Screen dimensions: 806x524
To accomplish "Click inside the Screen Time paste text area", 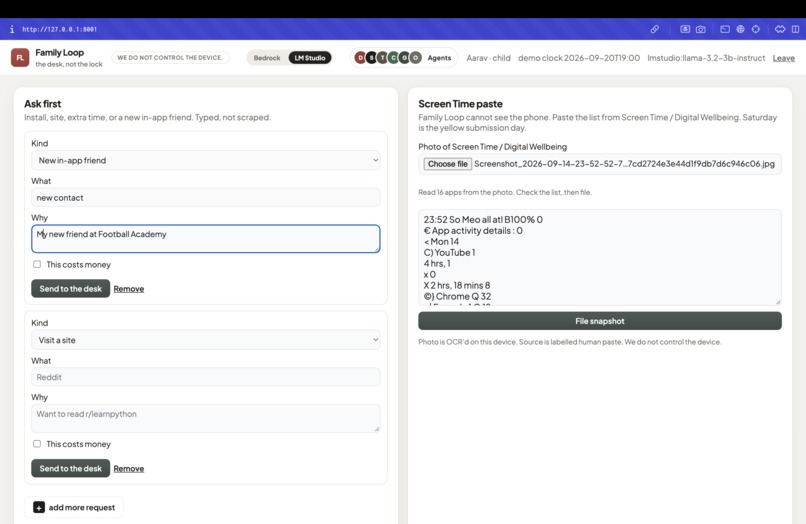I will point(600,257).
